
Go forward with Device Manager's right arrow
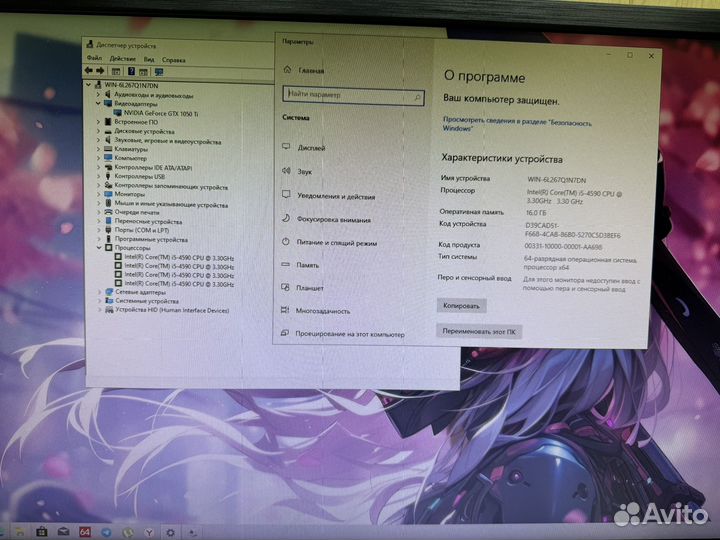(x=100, y=71)
